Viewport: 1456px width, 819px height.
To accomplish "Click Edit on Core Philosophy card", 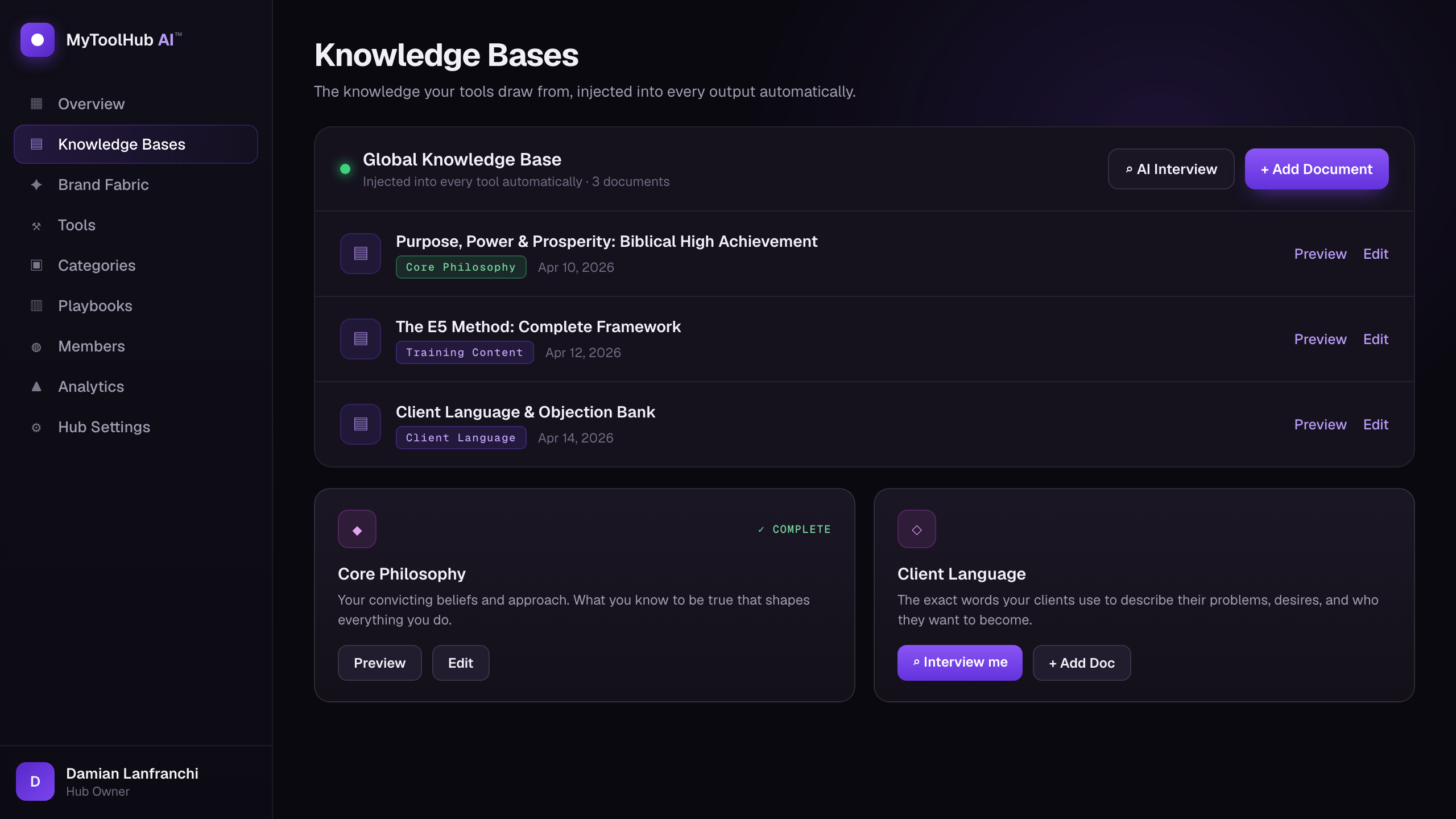I will pyautogui.click(x=461, y=663).
